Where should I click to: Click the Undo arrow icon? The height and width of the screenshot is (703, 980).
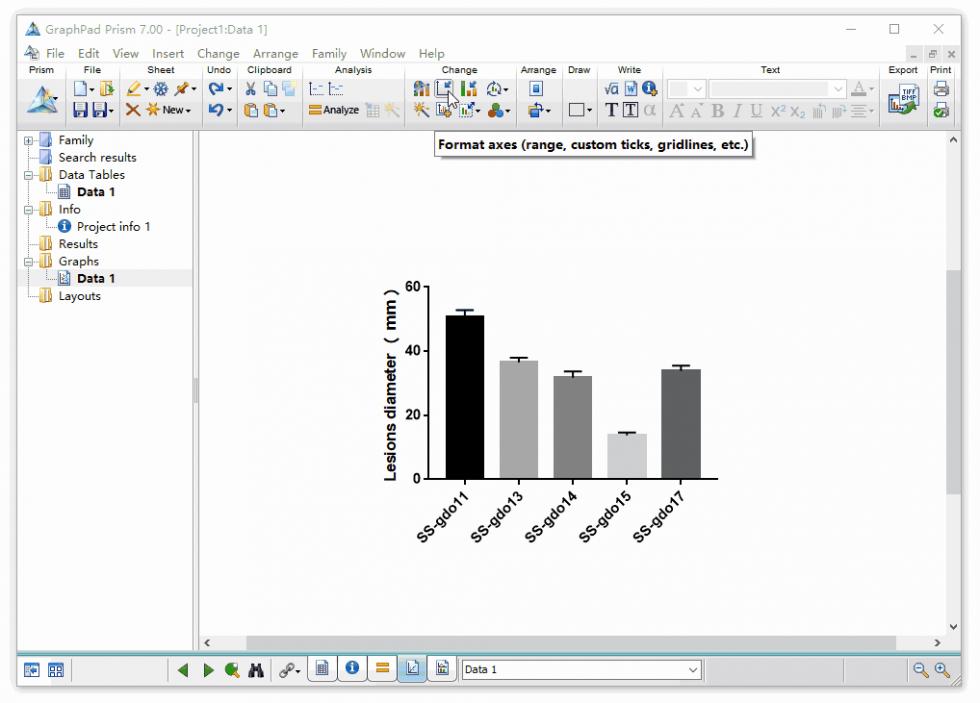point(216,110)
